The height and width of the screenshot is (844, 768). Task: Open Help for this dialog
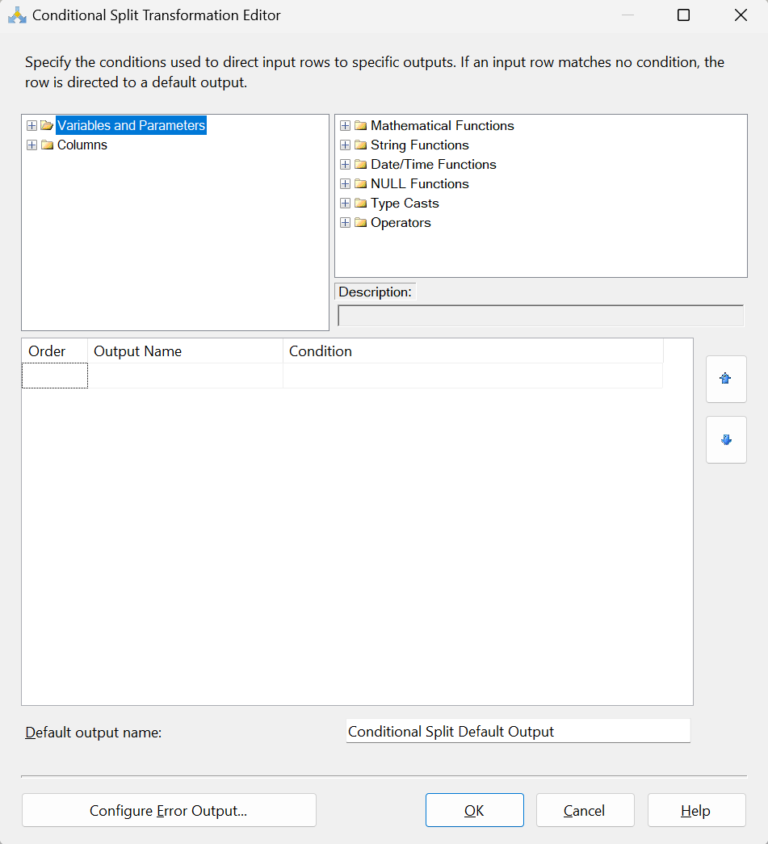[x=696, y=810]
